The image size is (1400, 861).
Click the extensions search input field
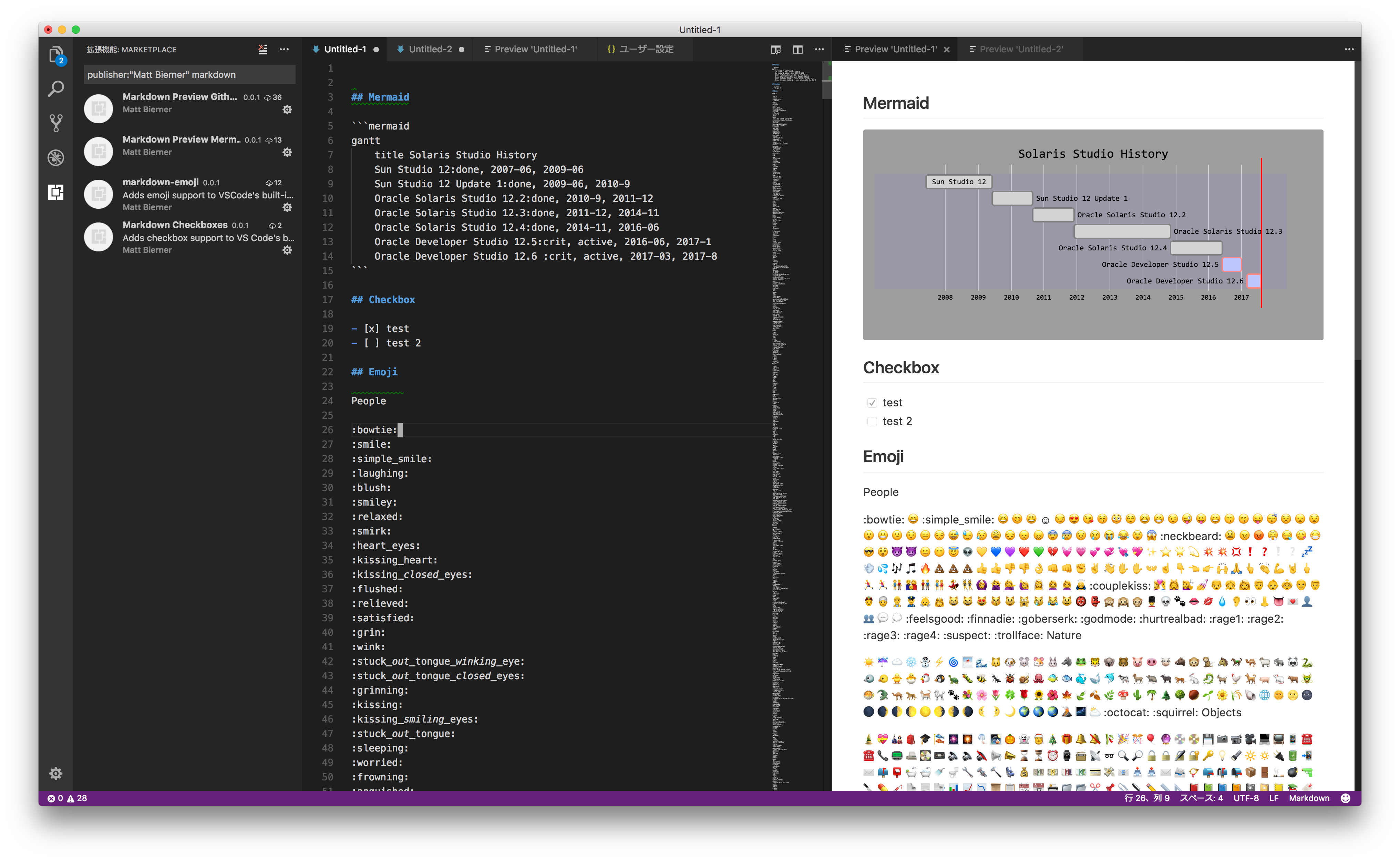(189, 75)
